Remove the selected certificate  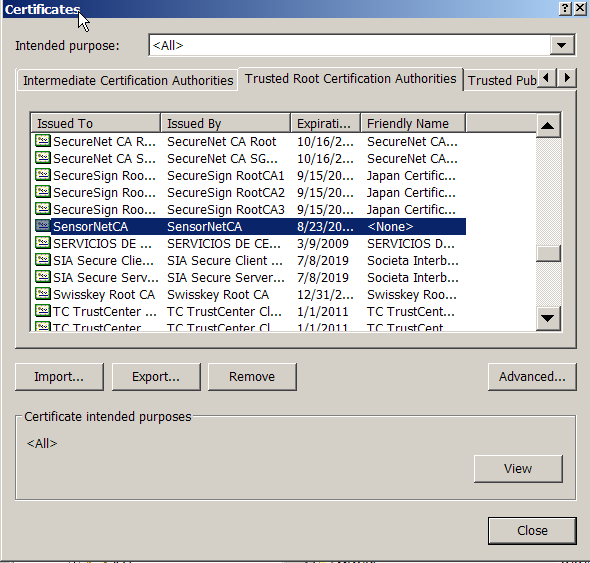tap(252, 377)
